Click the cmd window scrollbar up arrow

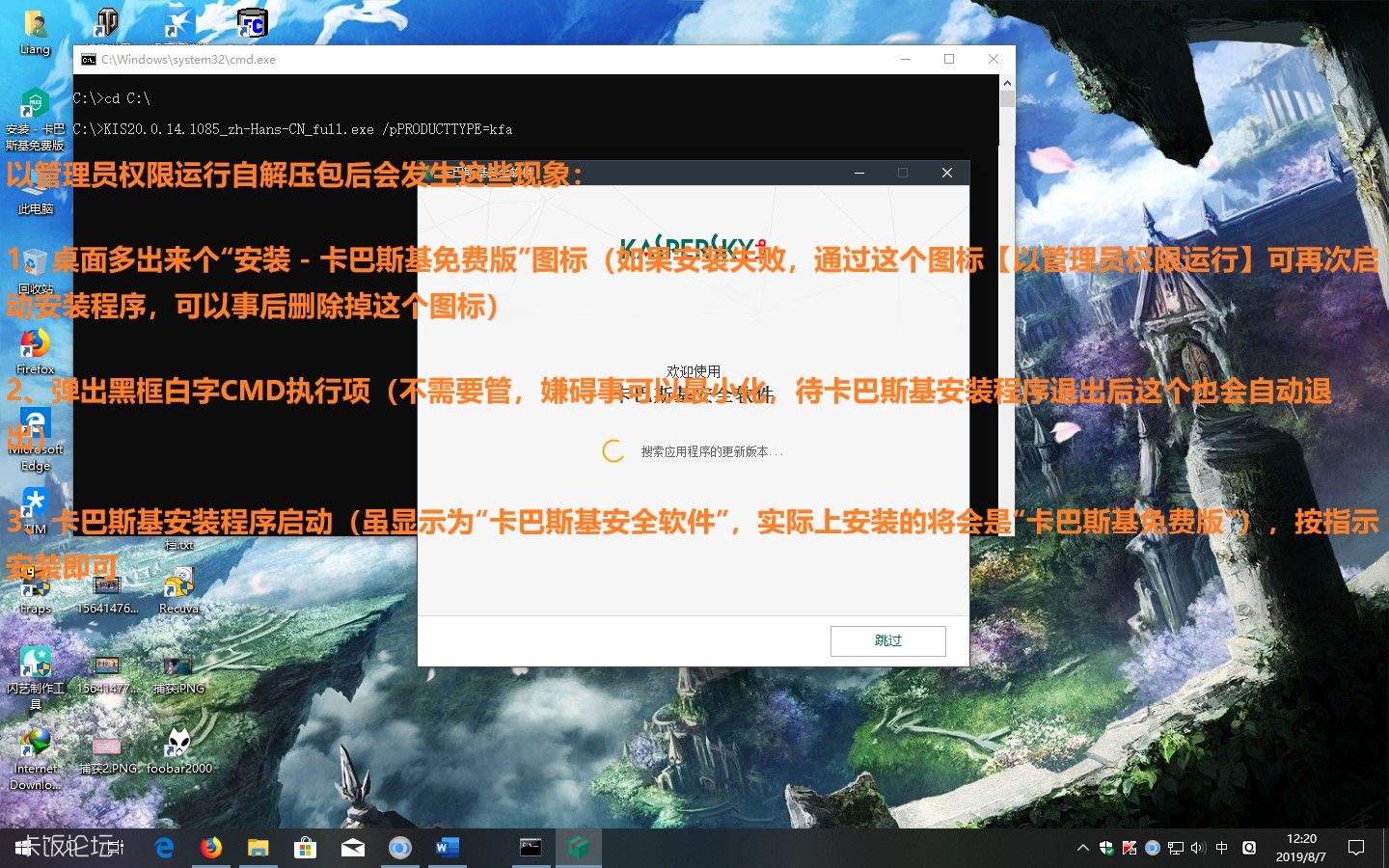(x=1007, y=83)
